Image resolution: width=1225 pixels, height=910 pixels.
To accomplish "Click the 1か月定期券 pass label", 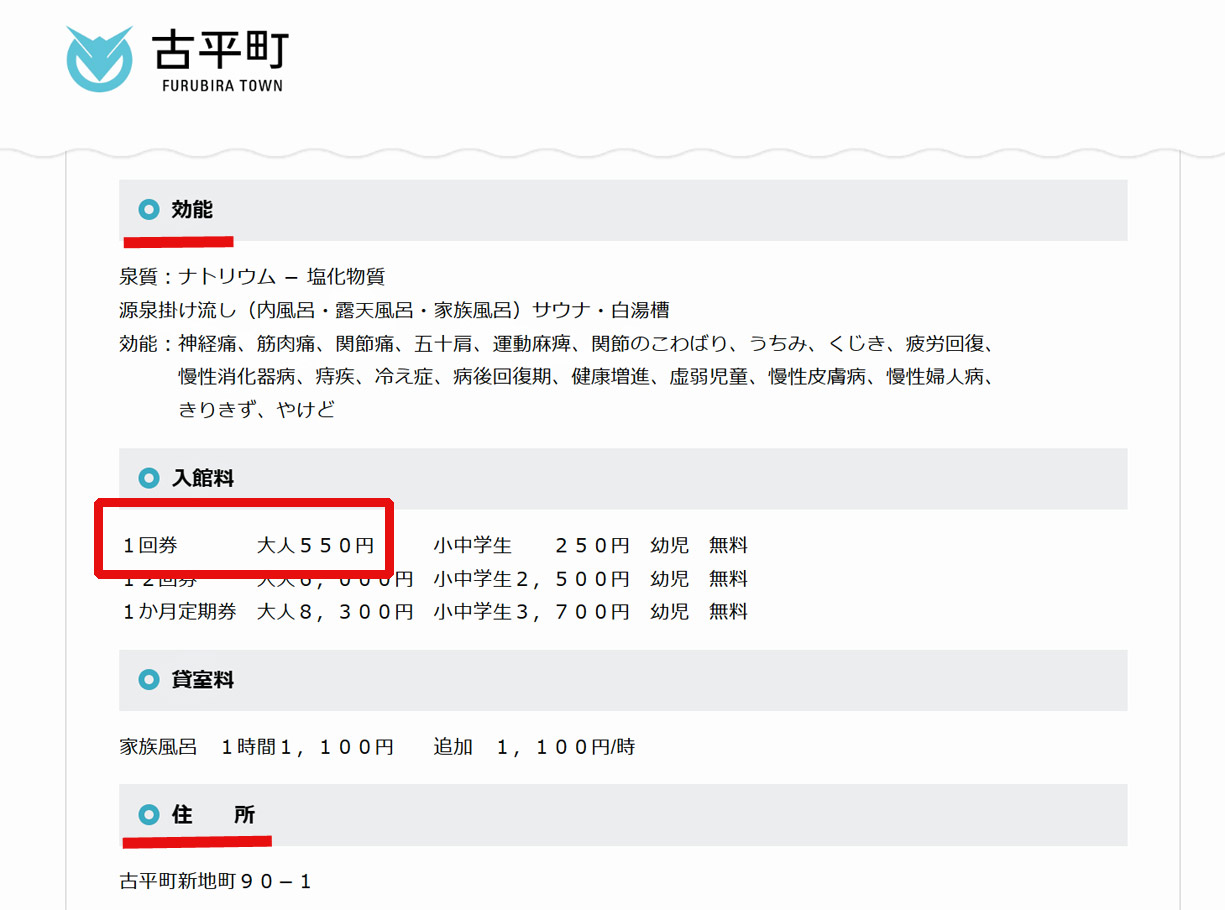I will click(x=179, y=612).
